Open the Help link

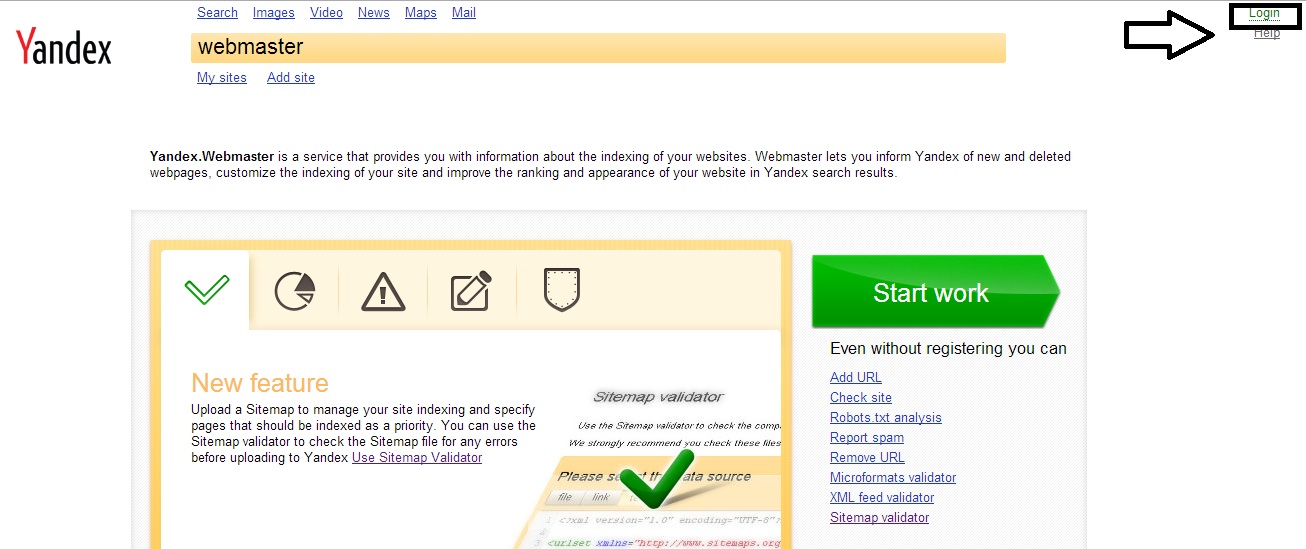1267,33
